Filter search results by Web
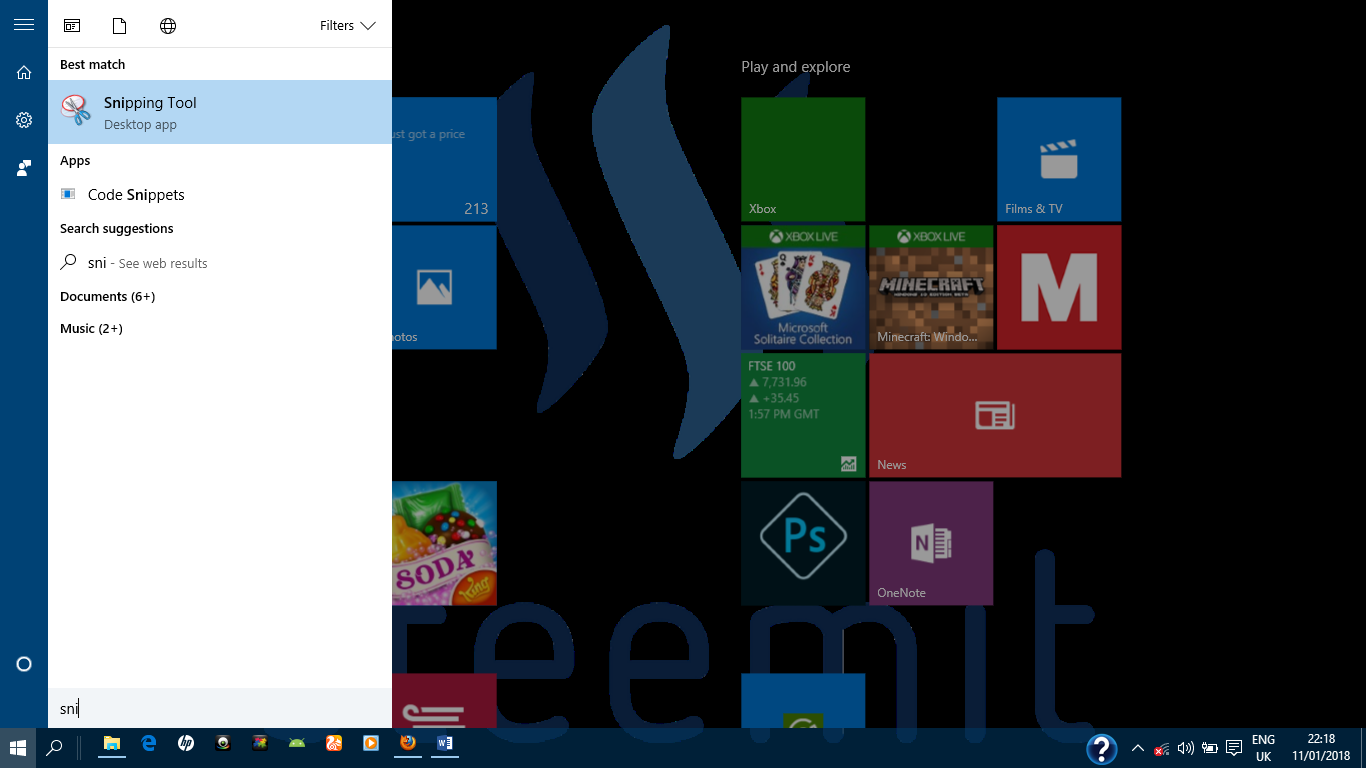This screenshot has height=768, width=1366. pyautogui.click(x=168, y=26)
